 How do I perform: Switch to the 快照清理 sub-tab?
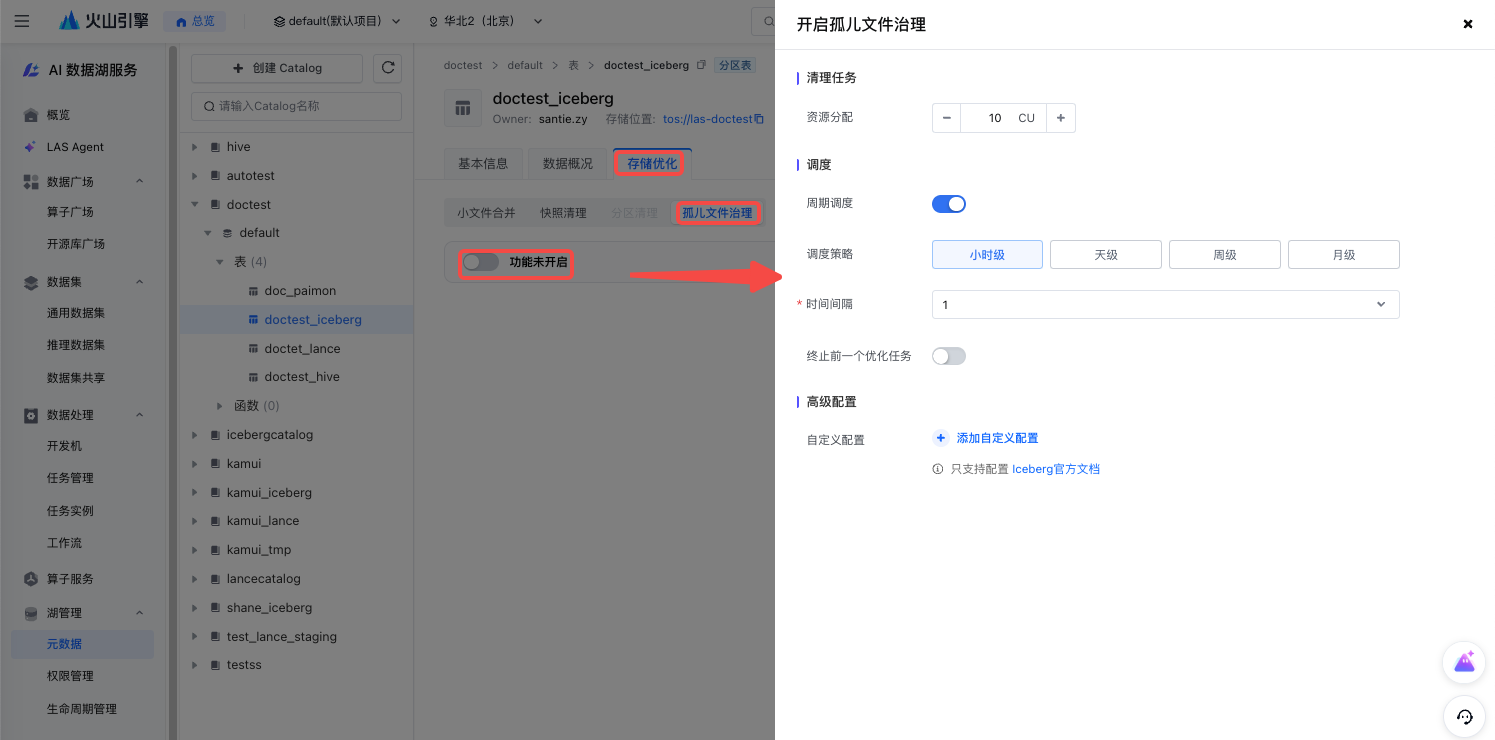[564, 213]
